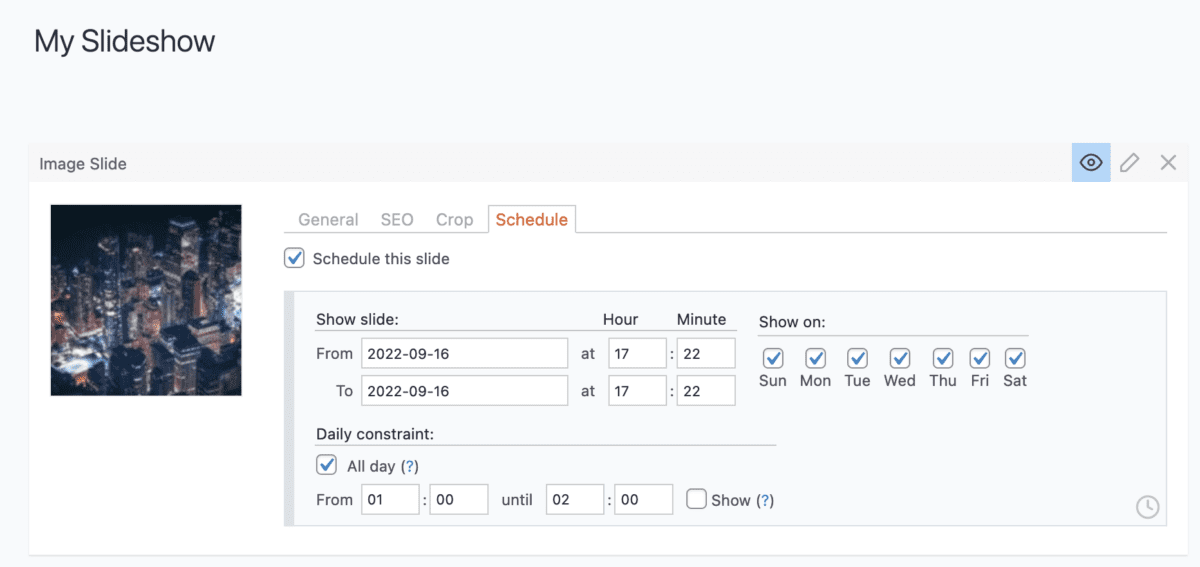Click the From hour field showing 17
The width and height of the screenshot is (1200, 567).
click(x=636, y=353)
